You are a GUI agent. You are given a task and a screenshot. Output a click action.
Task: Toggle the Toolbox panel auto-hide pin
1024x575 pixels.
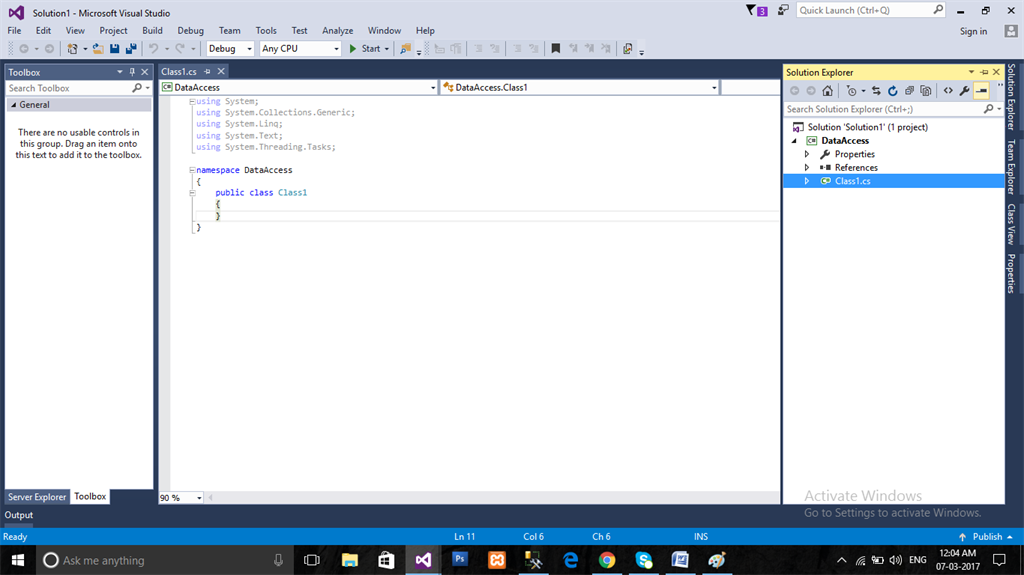click(132, 72)
